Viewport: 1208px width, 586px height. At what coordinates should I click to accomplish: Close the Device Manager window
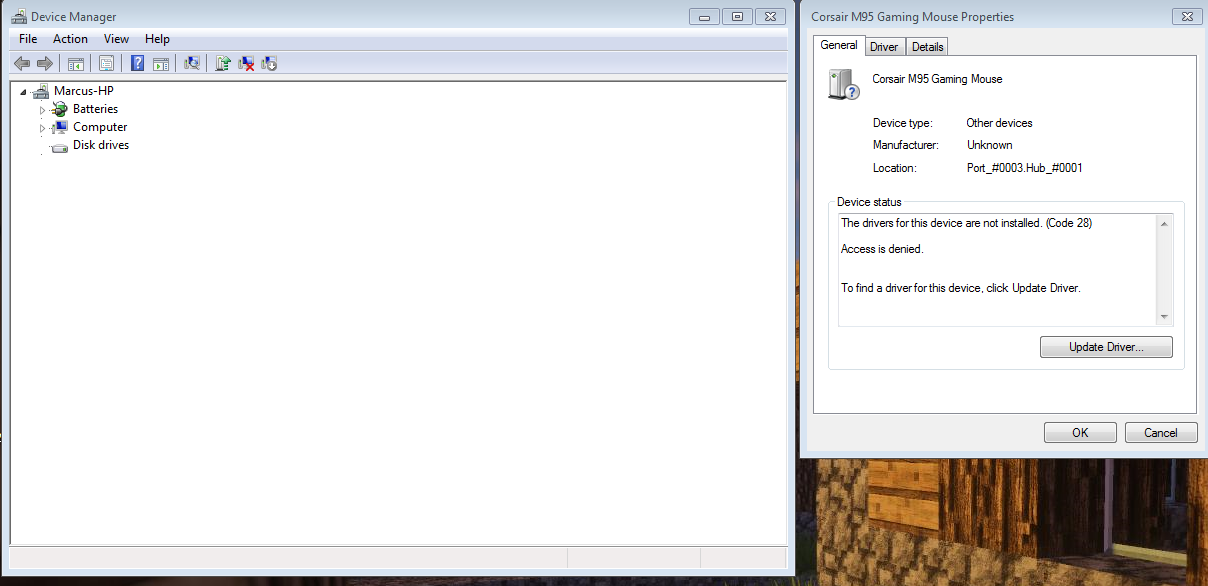768,16
